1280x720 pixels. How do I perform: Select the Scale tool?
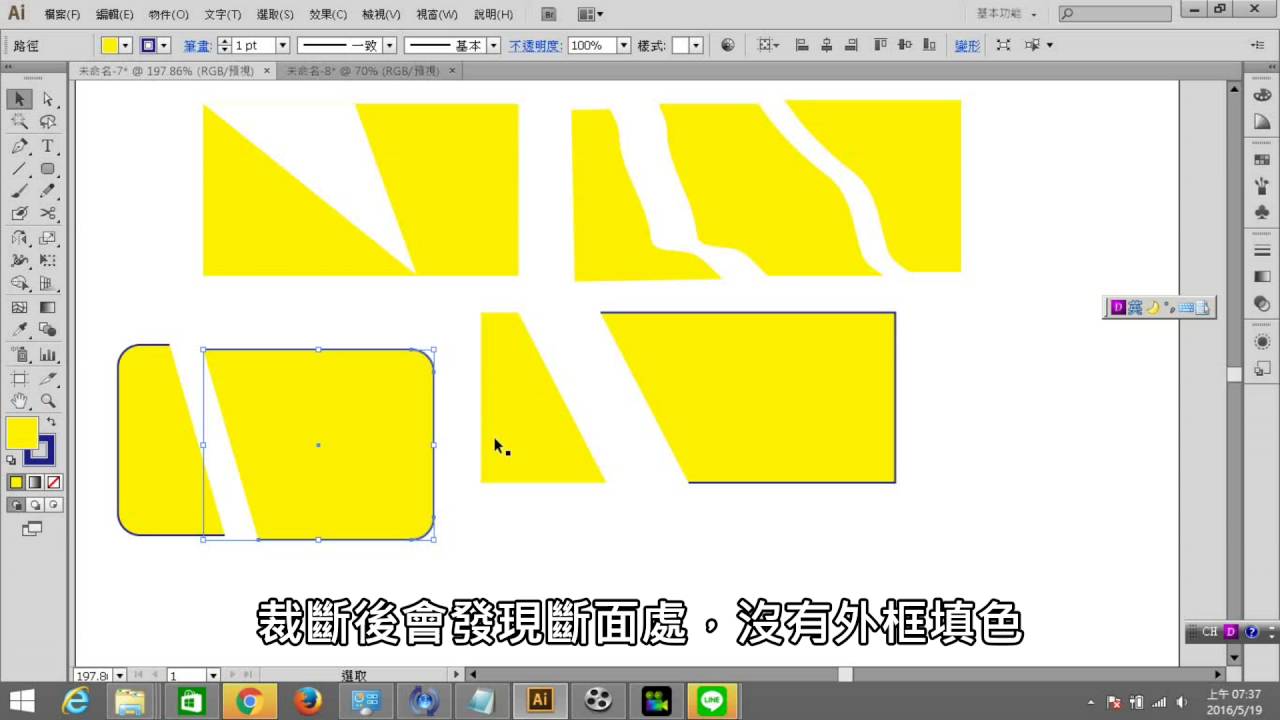[47, 238]
